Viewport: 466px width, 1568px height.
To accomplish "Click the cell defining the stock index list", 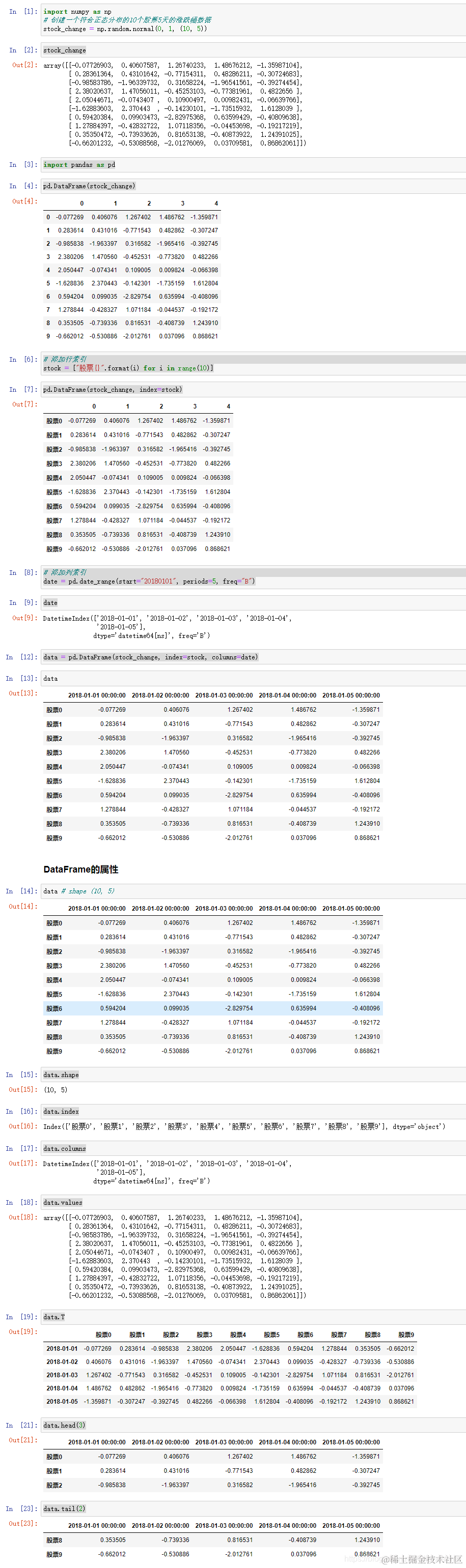I will pyautogui.click(x=254, y=363).
